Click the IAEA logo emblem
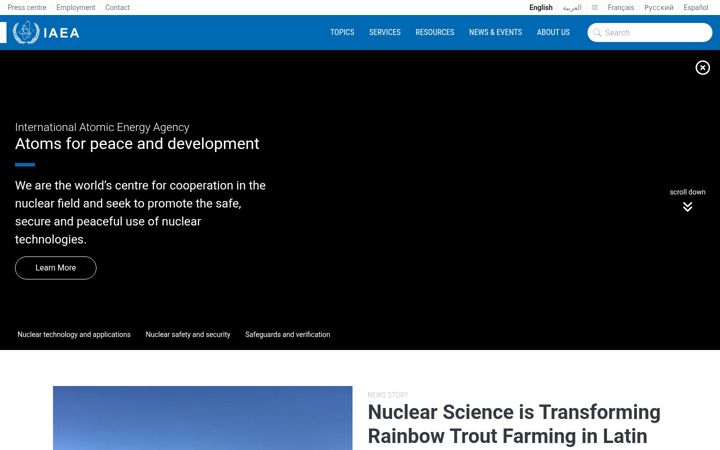 coord(26,32)
